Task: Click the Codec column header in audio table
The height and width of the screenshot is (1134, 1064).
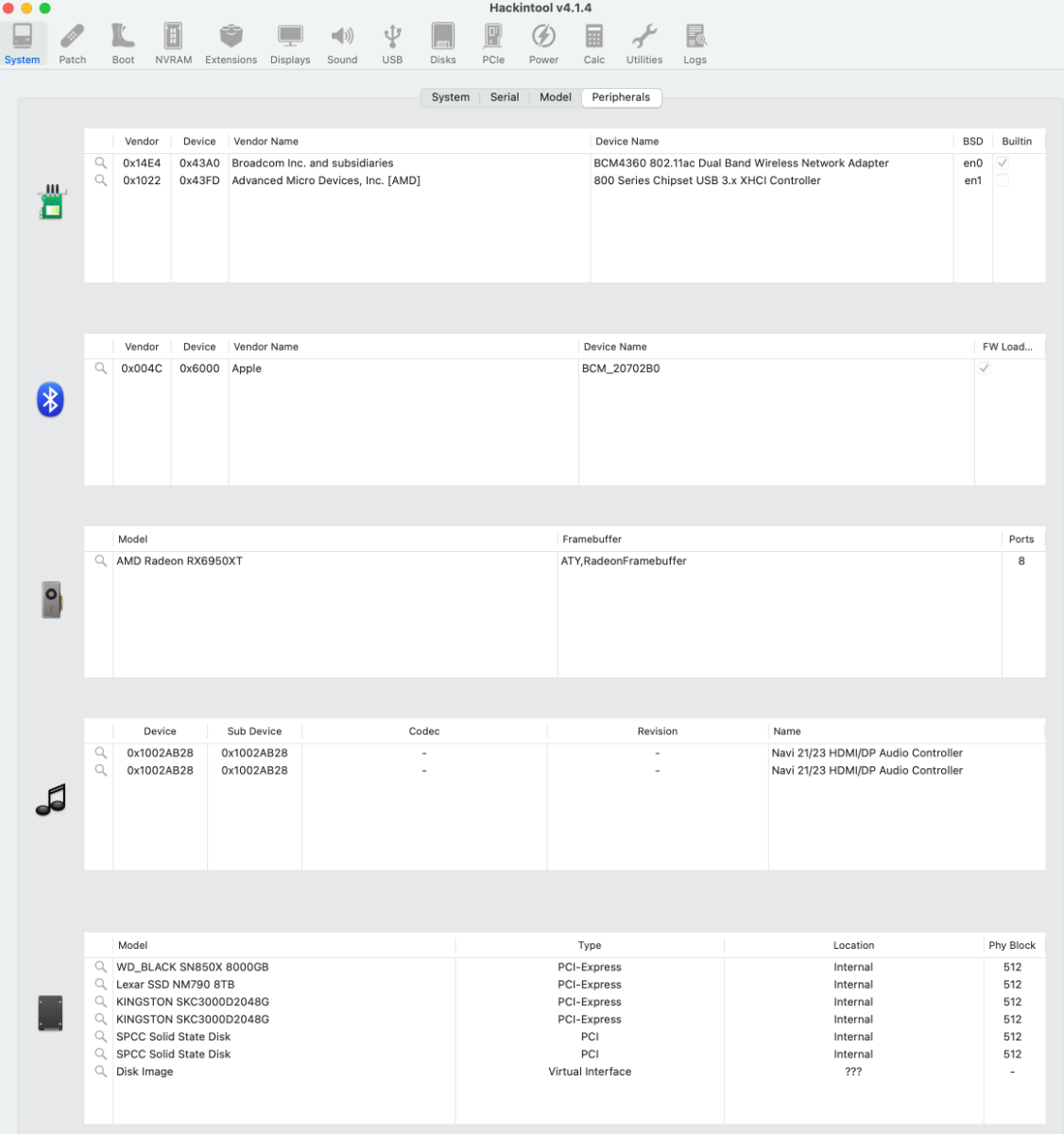Action: tap(424, 730)
